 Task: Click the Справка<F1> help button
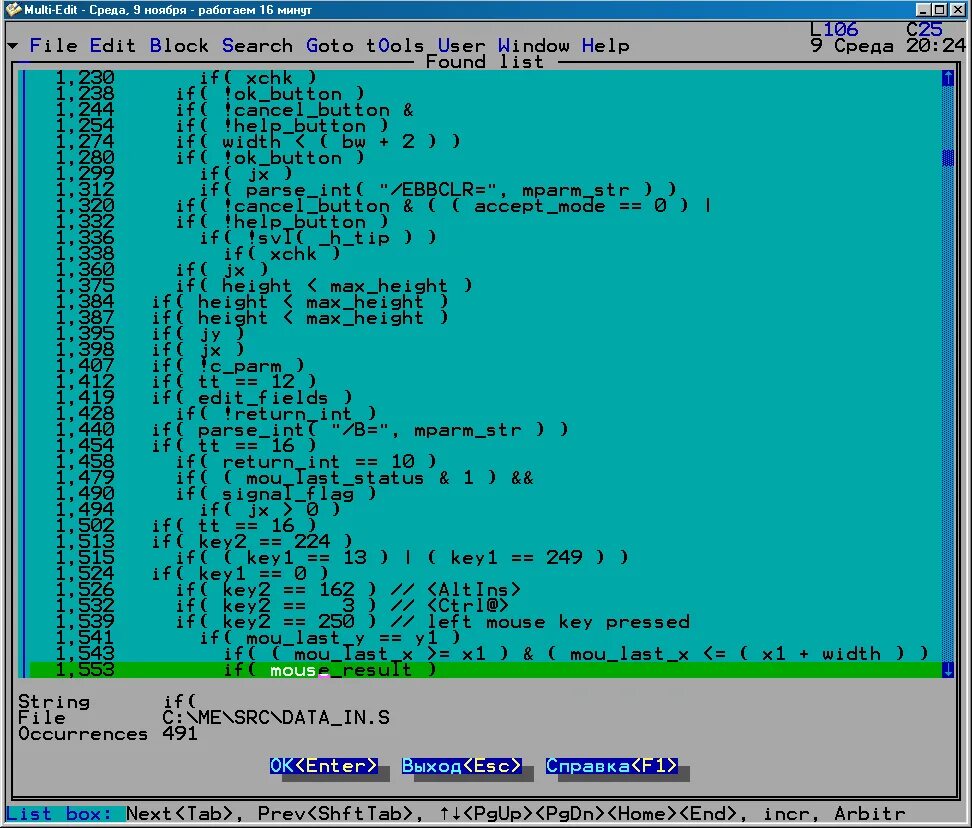pyautogui.click(x=612, y=766)
